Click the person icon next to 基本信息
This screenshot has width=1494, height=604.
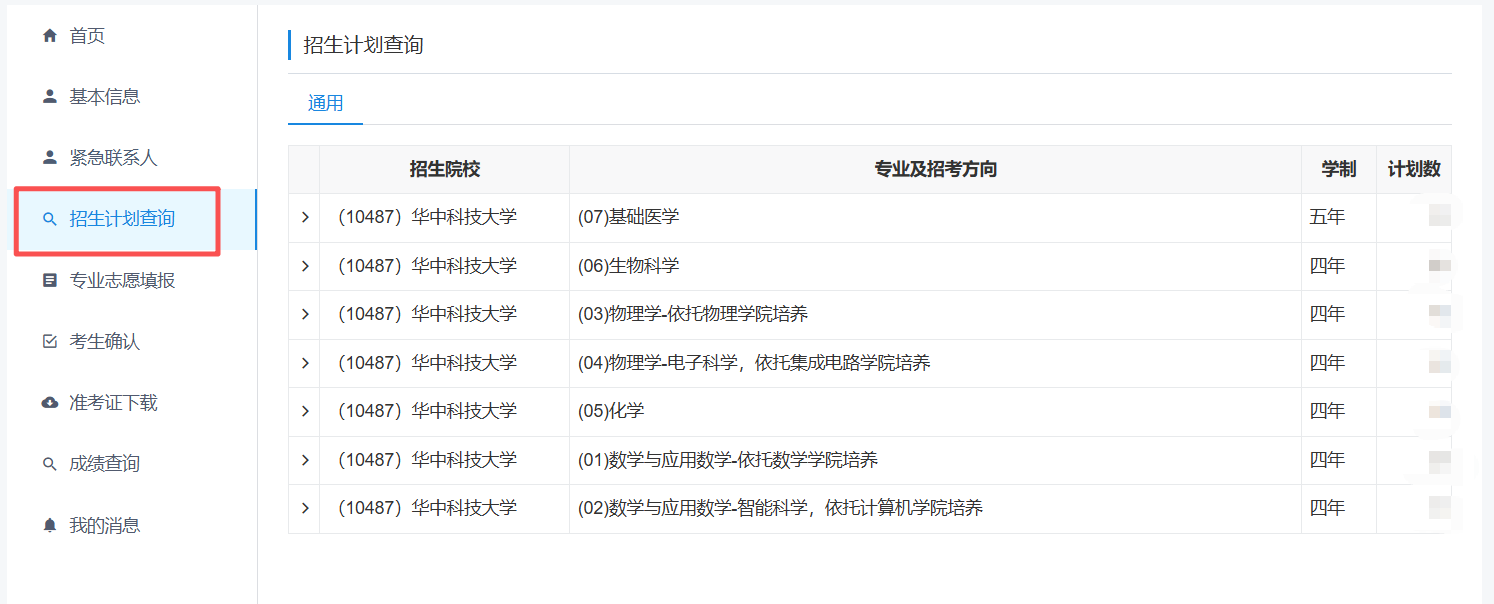pos(50,97)
